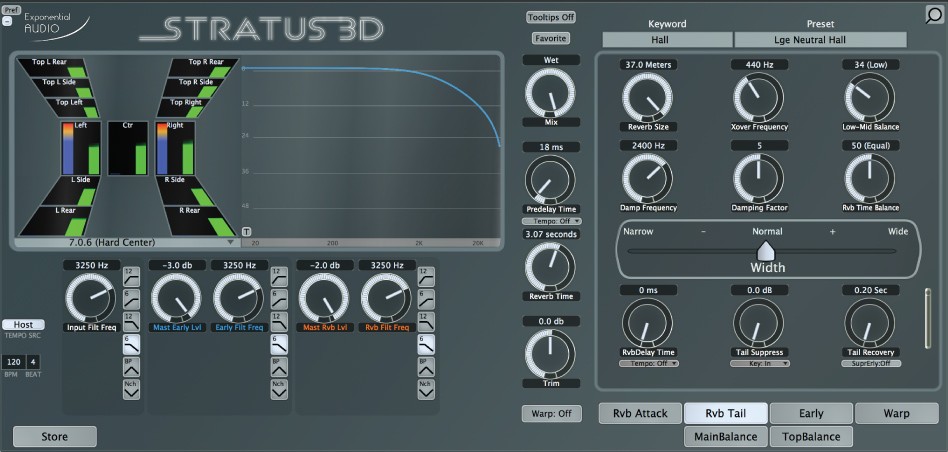Image resolution: width=948 pixels, height=452 pixels.
Task: Click the Rvb Time Balance knob
Action: (870, 178)
